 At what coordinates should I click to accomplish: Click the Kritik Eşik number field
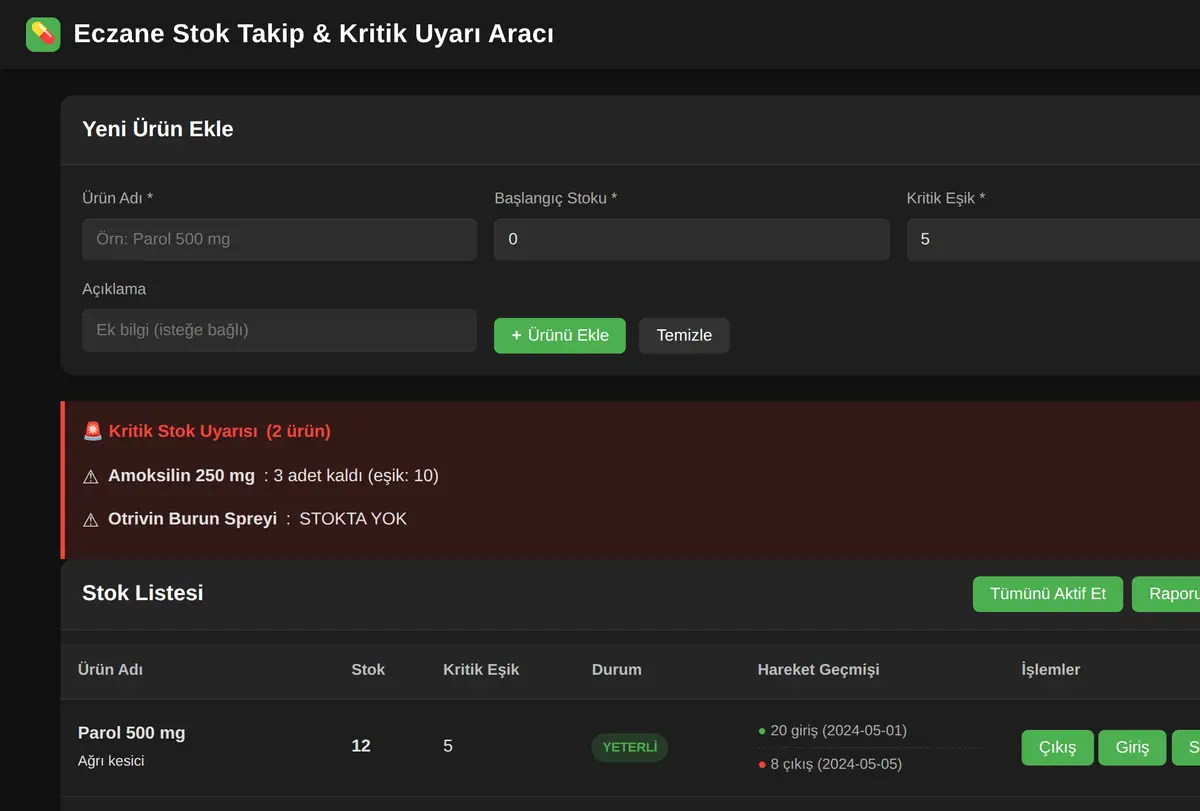click(1053, 240)
